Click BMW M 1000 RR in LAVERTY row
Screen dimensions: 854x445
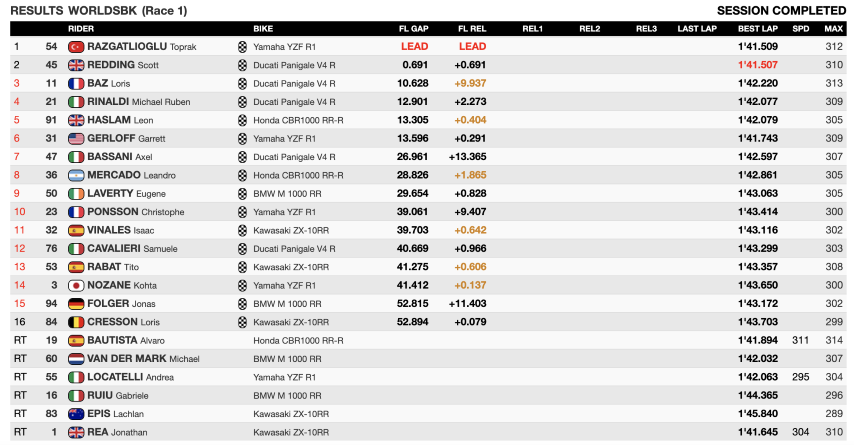(287, 194)
